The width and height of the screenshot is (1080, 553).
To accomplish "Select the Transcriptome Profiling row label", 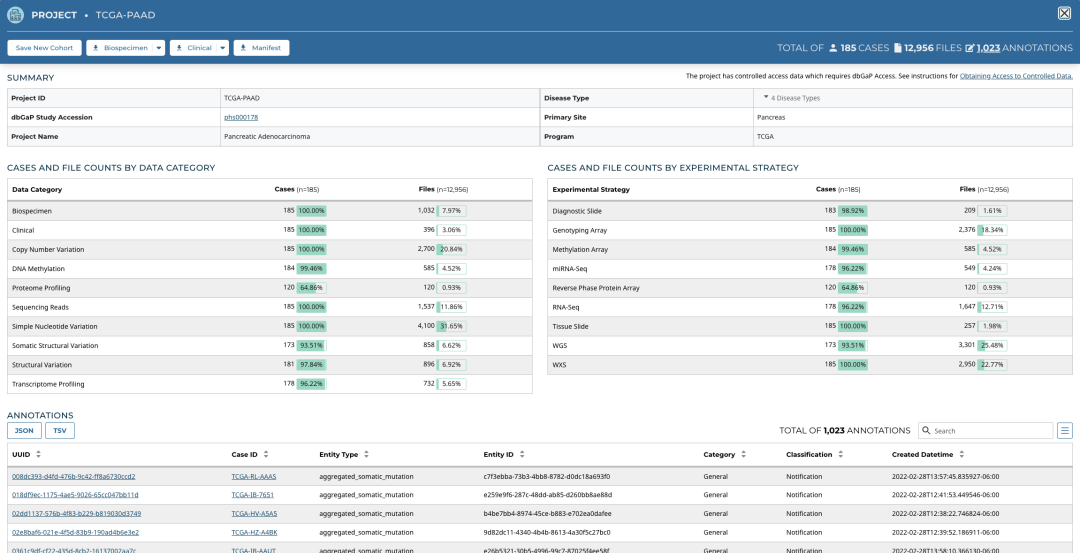I will point(48,384).
